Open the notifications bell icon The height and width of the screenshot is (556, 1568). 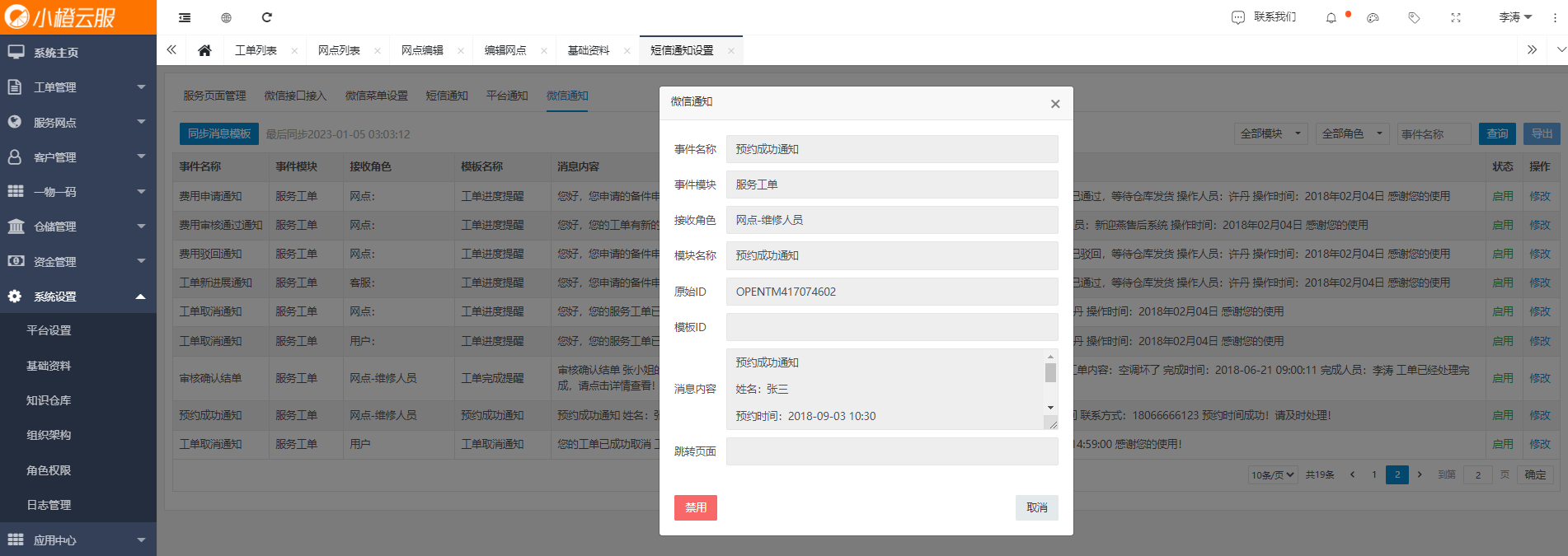click(x=1331, y=17)
